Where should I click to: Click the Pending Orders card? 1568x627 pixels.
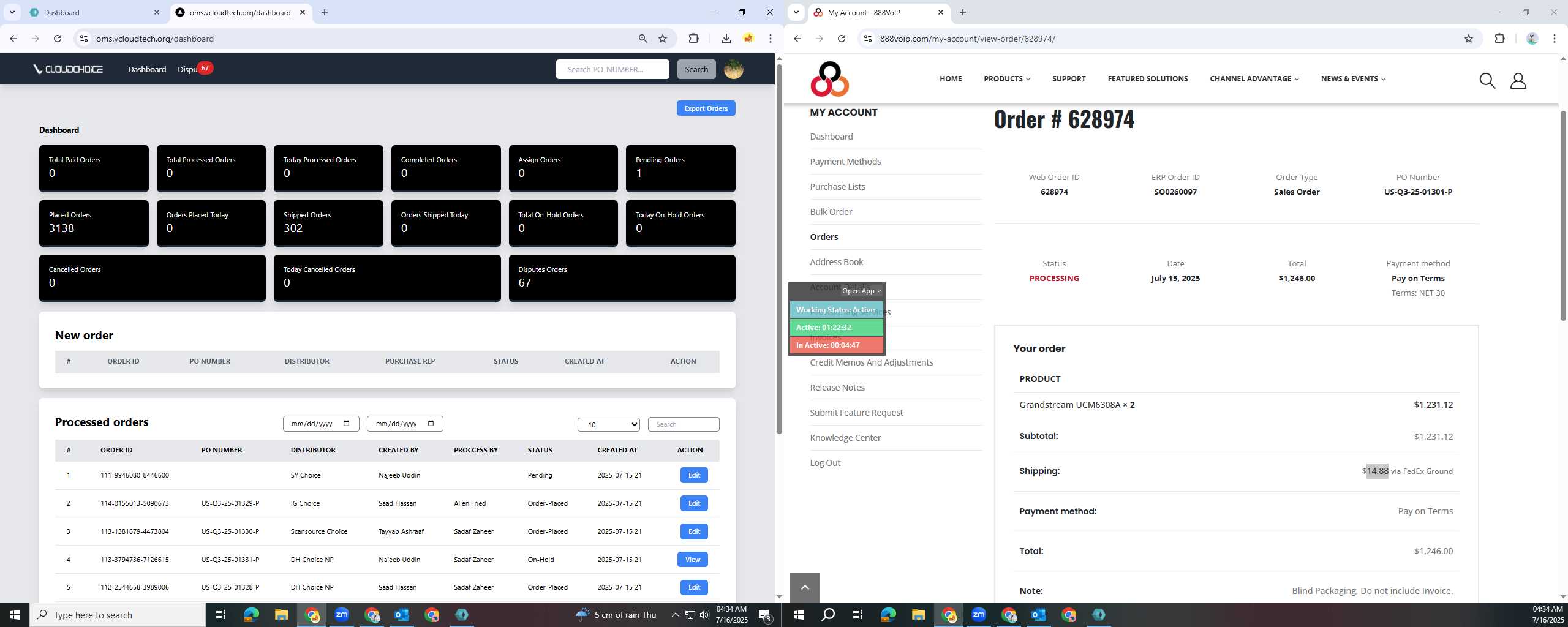tap(680, 168)
